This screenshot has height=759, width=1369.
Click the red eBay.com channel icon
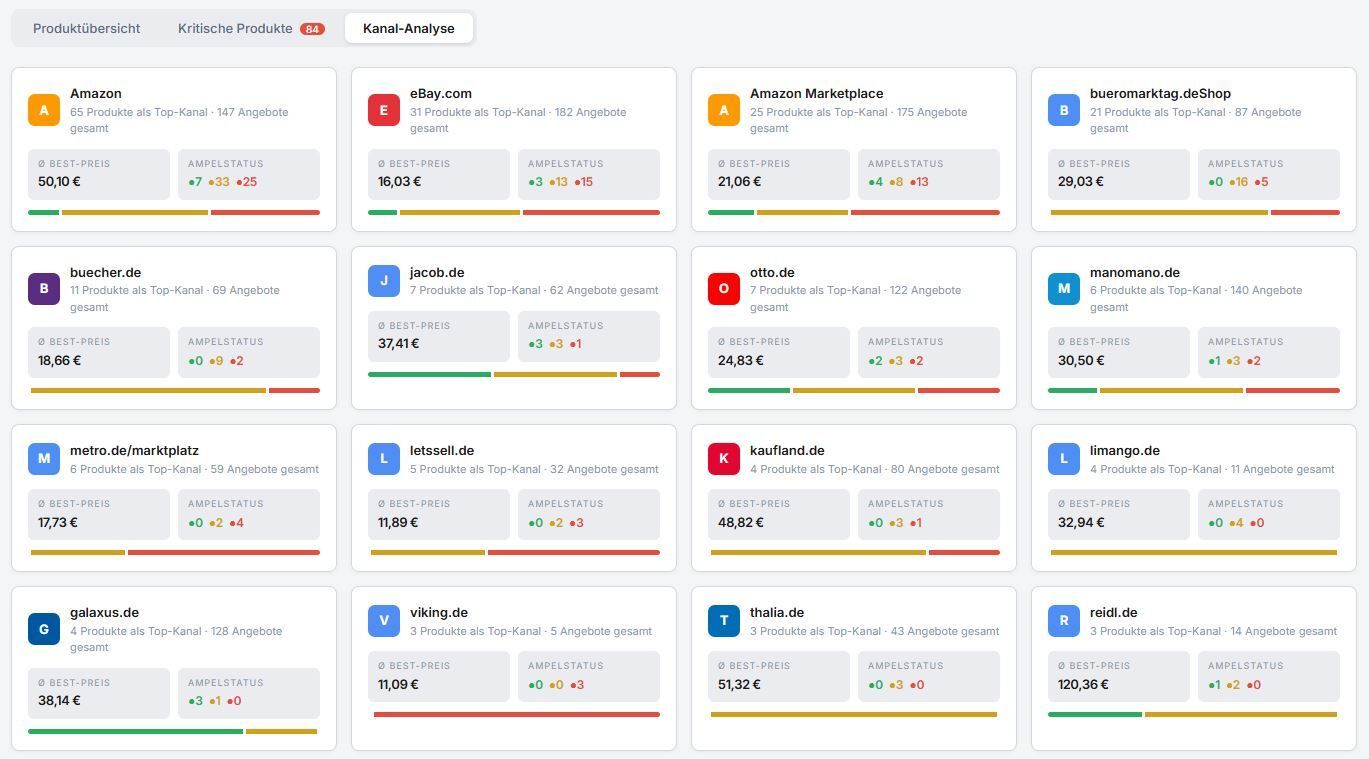(384, 110)
